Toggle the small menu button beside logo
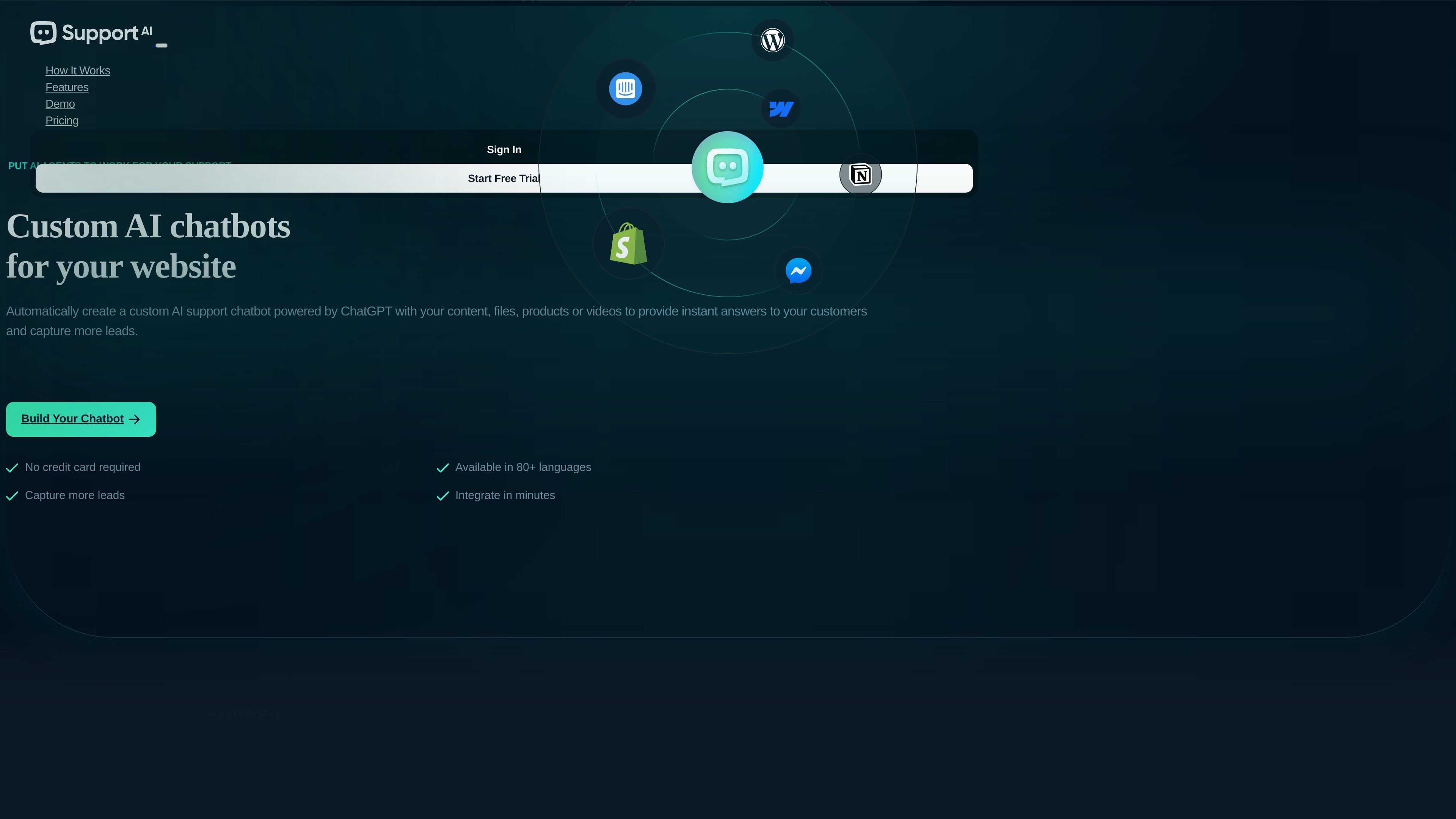This screenshot has width=1456, height=819. pyautogui.click(x=161, y=45)
